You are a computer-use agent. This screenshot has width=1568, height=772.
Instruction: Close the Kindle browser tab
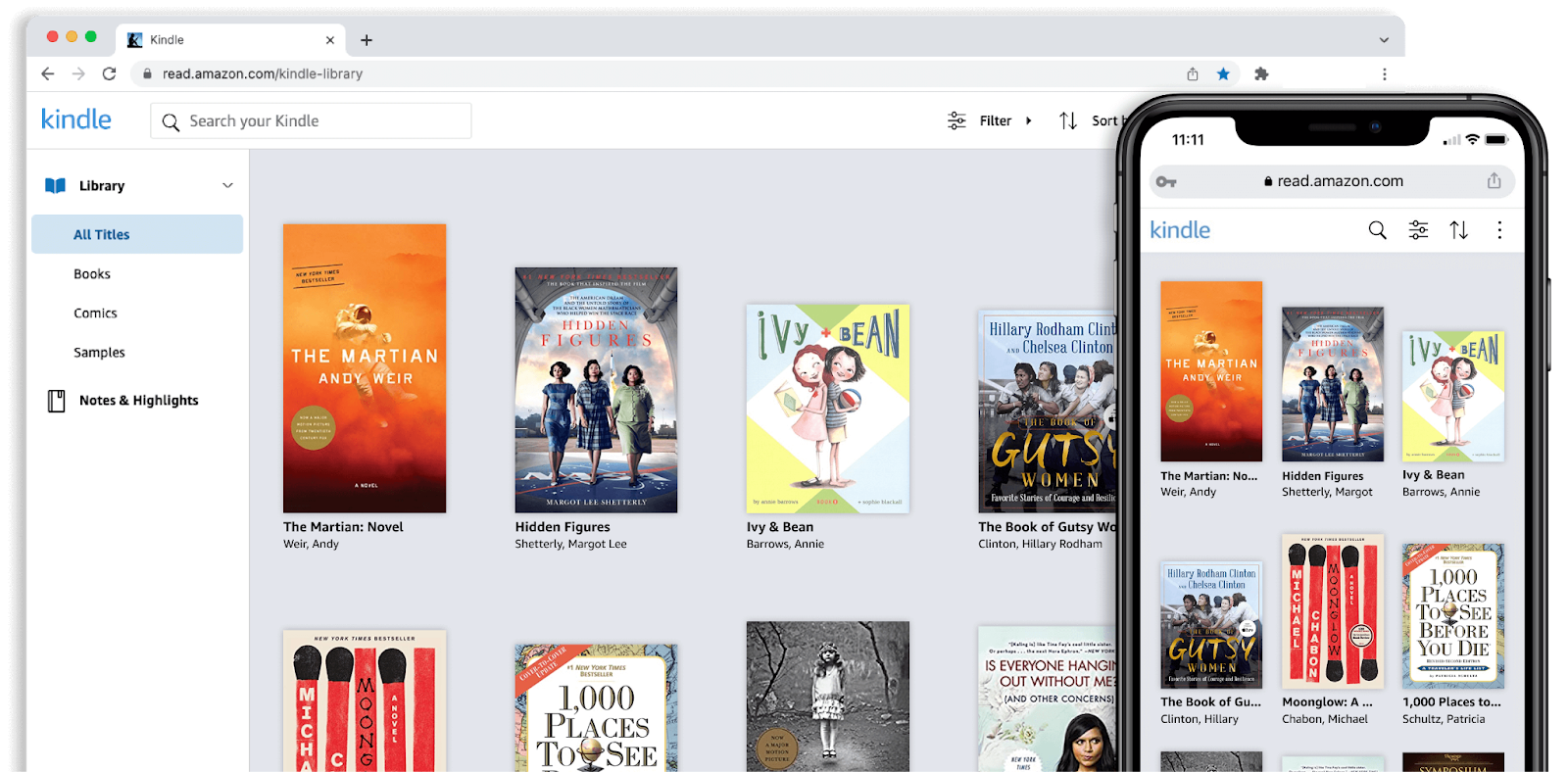(330, 40)
